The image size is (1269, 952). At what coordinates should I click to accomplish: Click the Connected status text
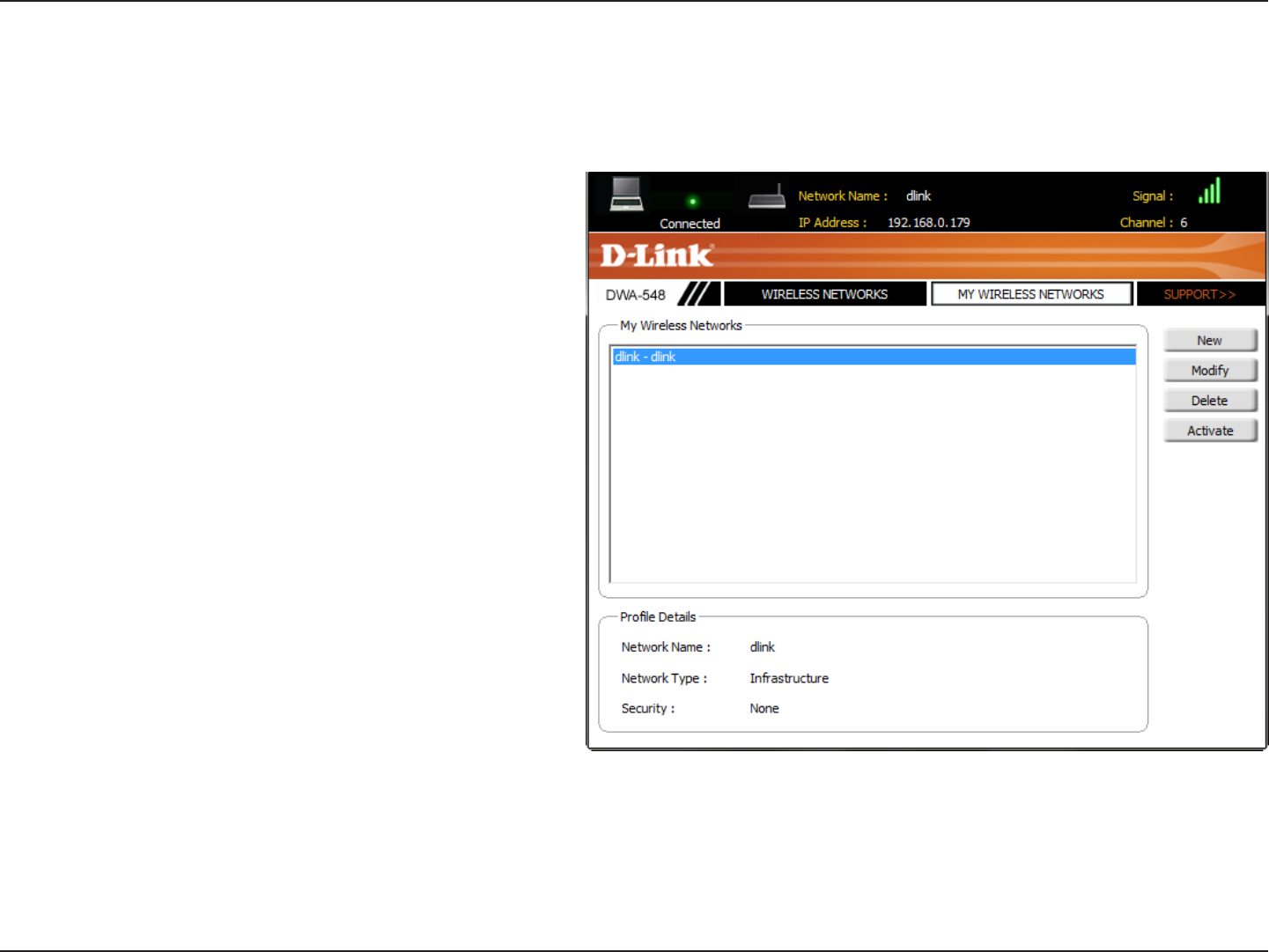tap(690, 224)
